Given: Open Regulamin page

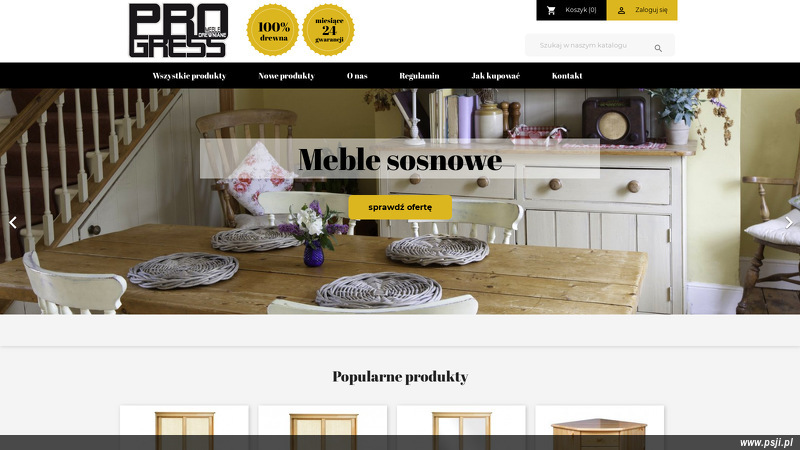Looking at the screenshot, I should point(419,76).
